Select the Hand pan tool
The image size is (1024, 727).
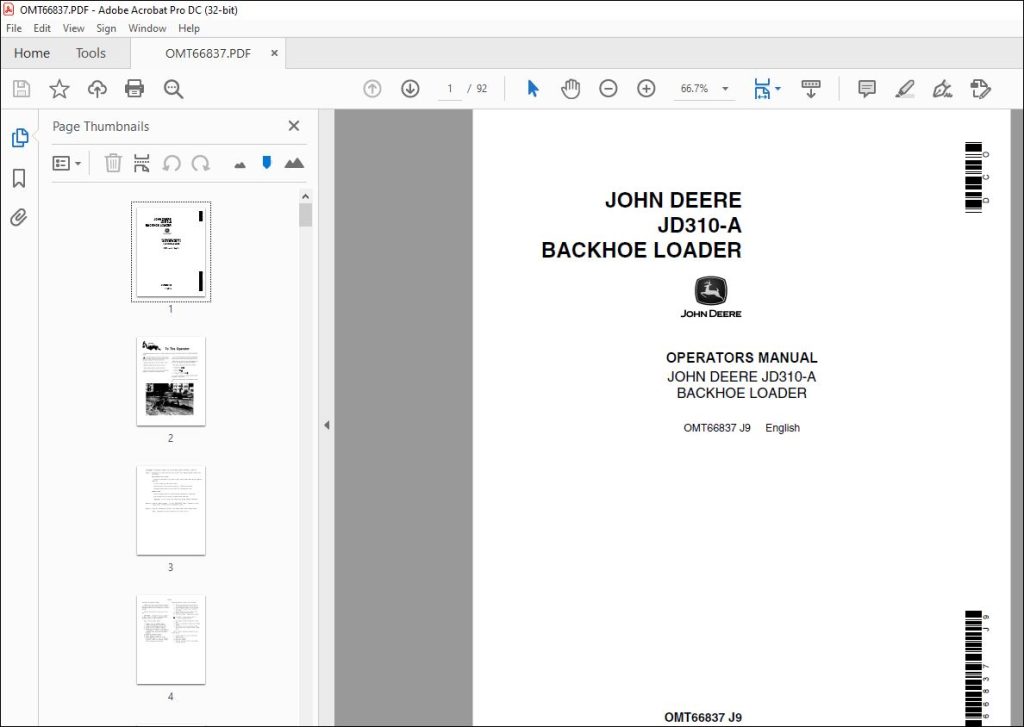tap(570, 88)
